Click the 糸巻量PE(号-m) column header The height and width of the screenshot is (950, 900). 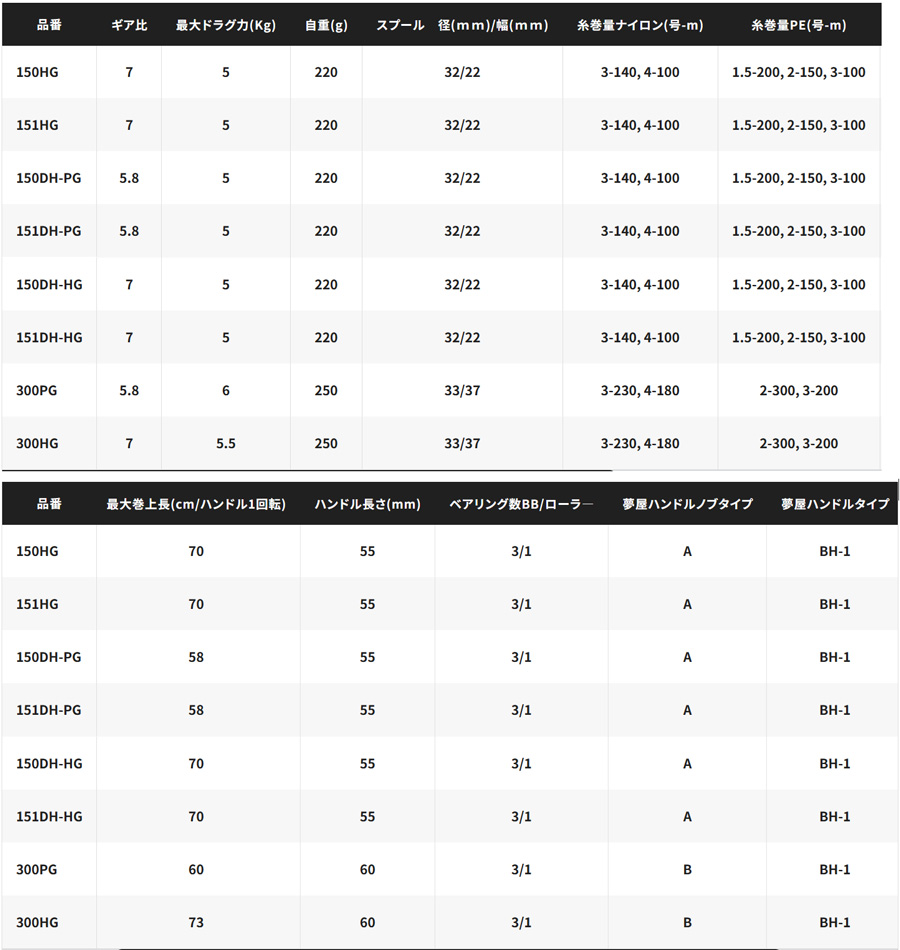pos(798,25)
